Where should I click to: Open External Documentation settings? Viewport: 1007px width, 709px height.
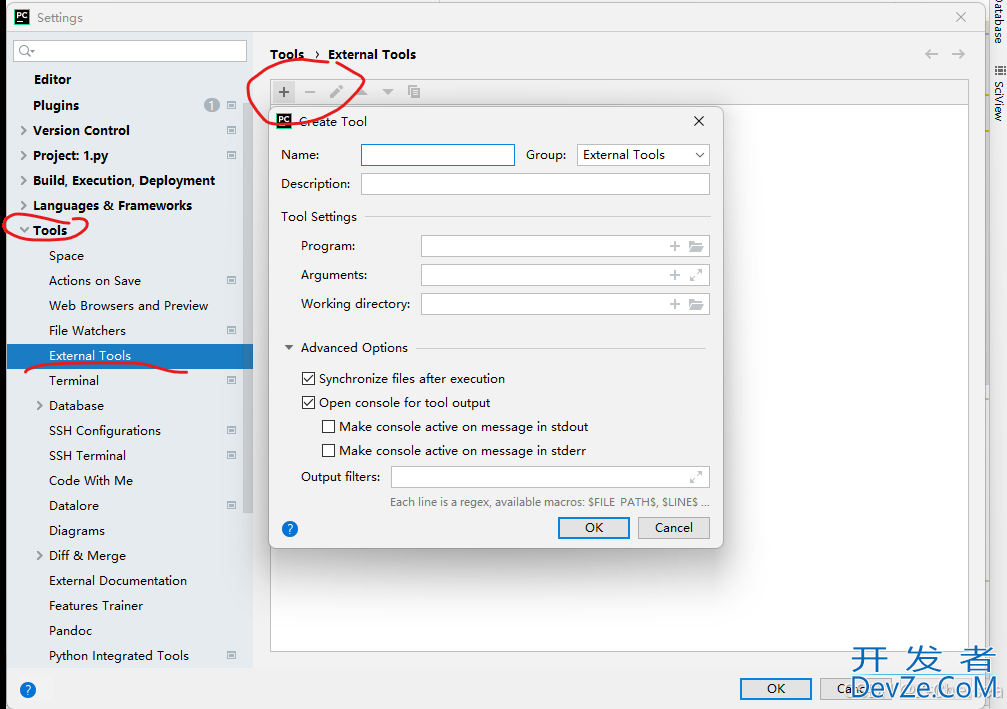pyautogui.click(x=118, y=581)
